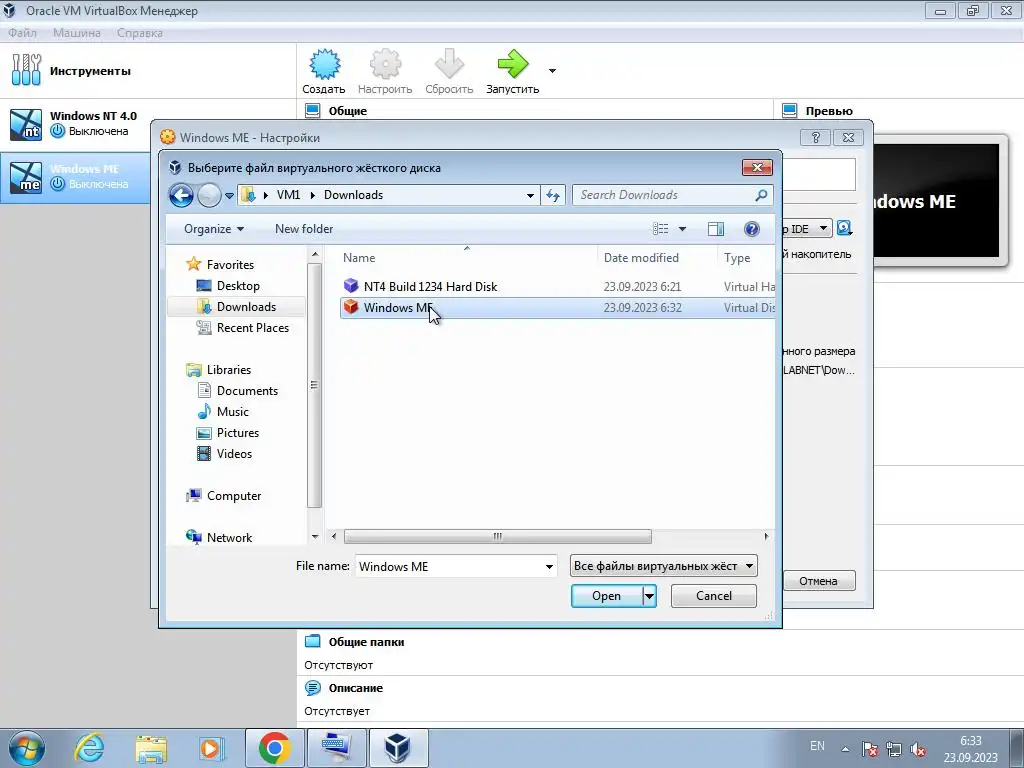This screenshot has height=768, width=1024.
Task: Select NT4 Build 1234 Hard Disk file
Action: [x=557, y=286]
